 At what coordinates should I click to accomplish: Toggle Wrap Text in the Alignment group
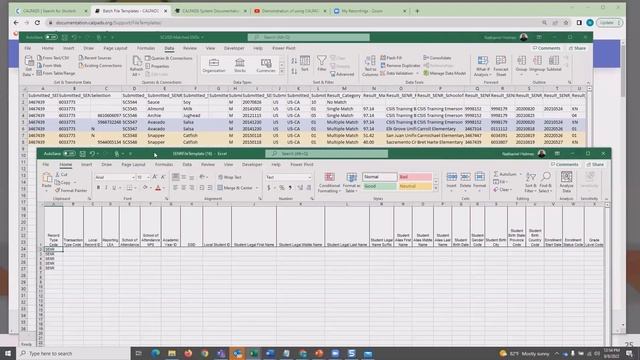(230, 177)
